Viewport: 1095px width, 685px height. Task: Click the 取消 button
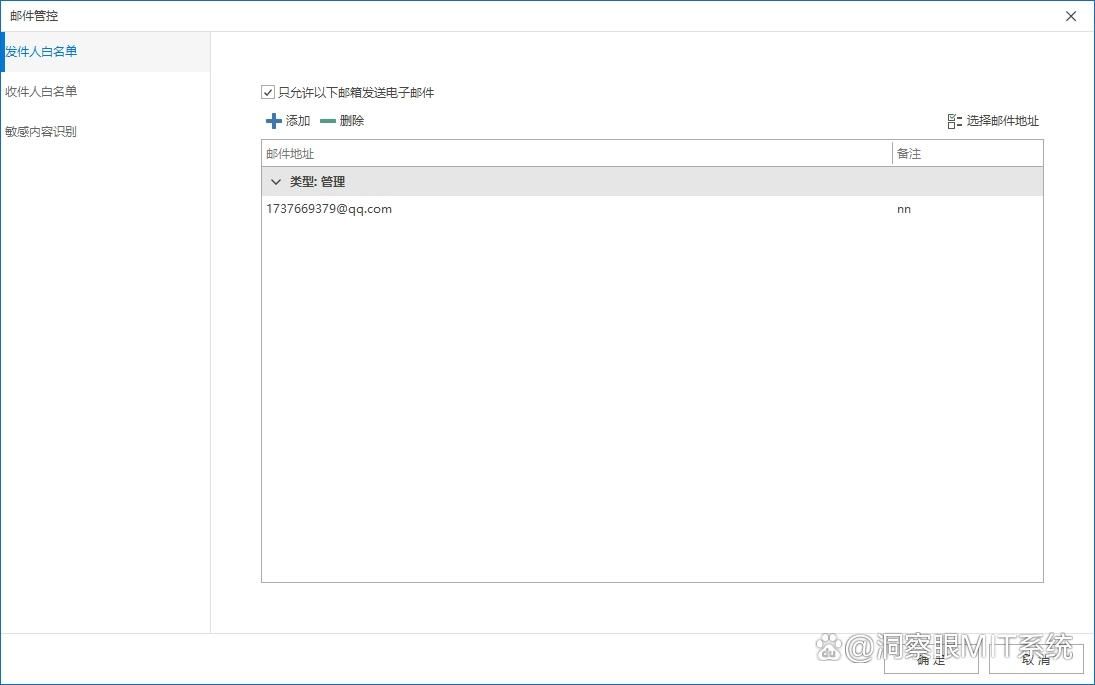pyautogui.click(x=1036, y=659)
